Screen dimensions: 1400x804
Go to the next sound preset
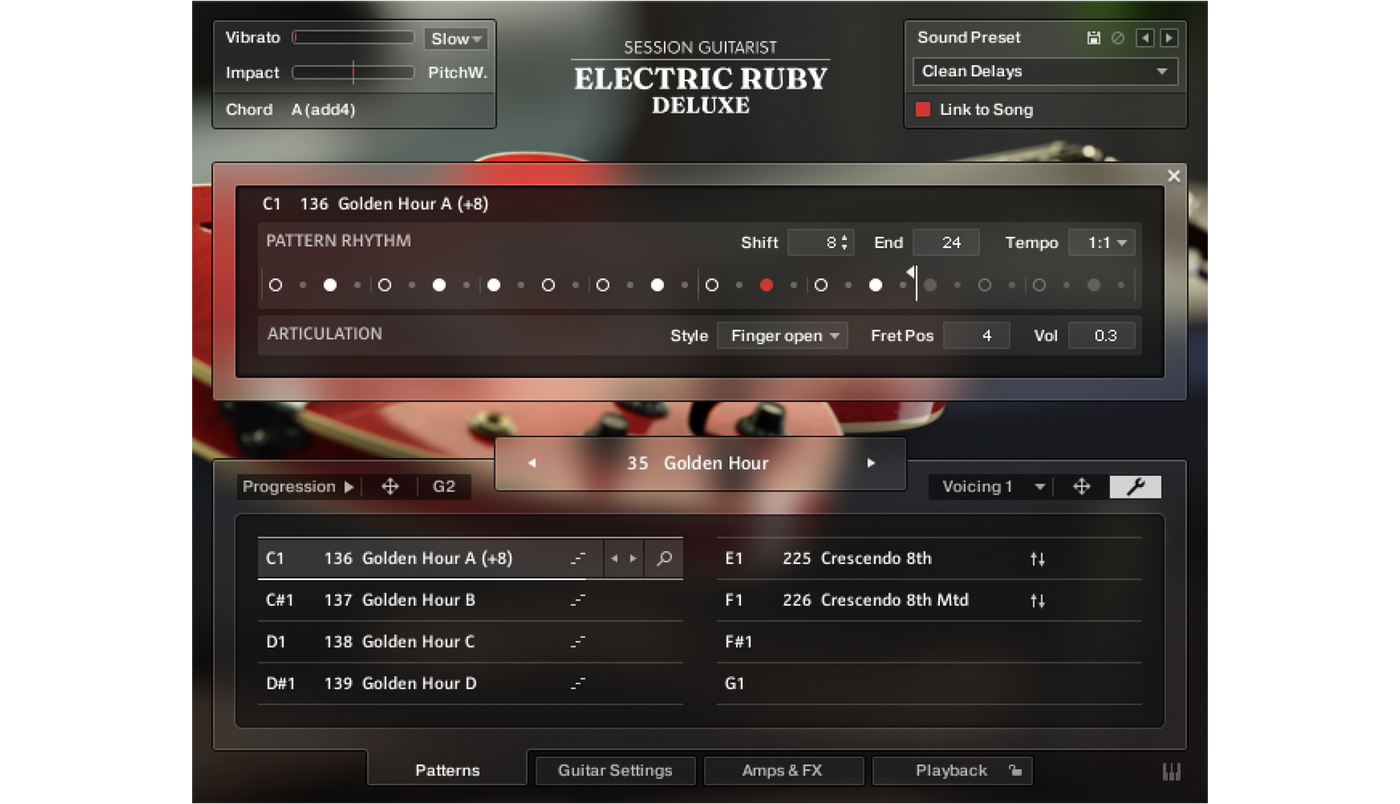click(x=1168, y=38)
